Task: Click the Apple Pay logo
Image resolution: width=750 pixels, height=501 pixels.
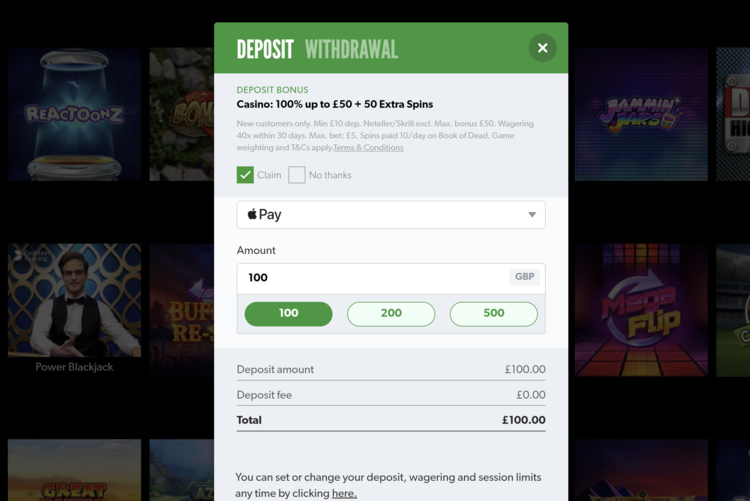Action: (x=265, y=214)
